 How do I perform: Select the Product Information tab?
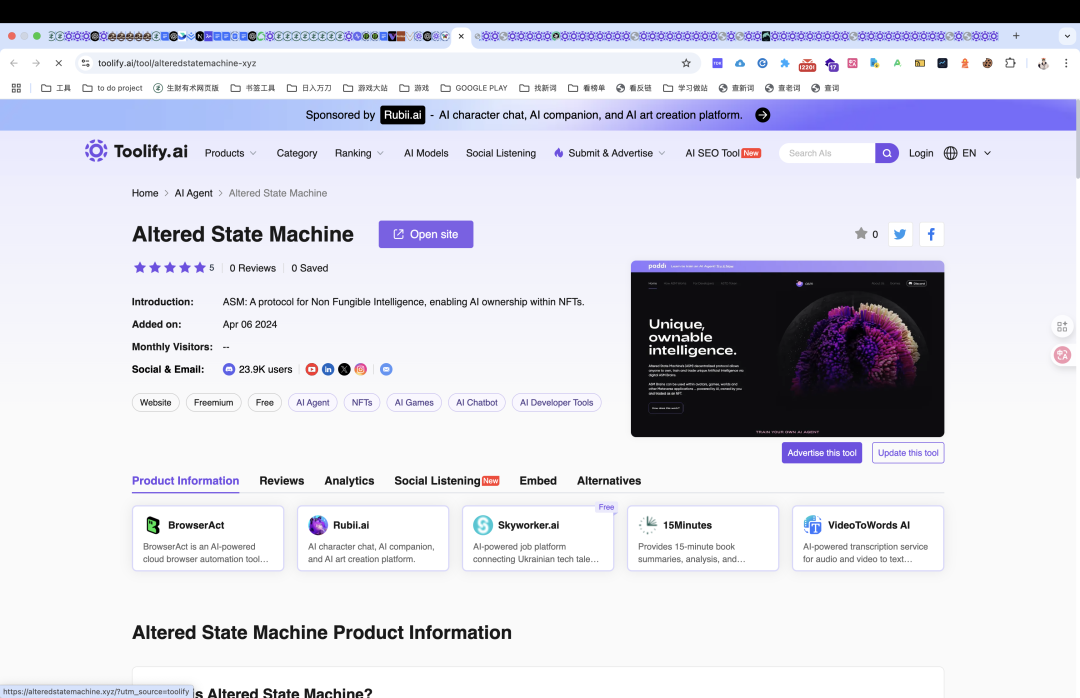tap(185, 481)
